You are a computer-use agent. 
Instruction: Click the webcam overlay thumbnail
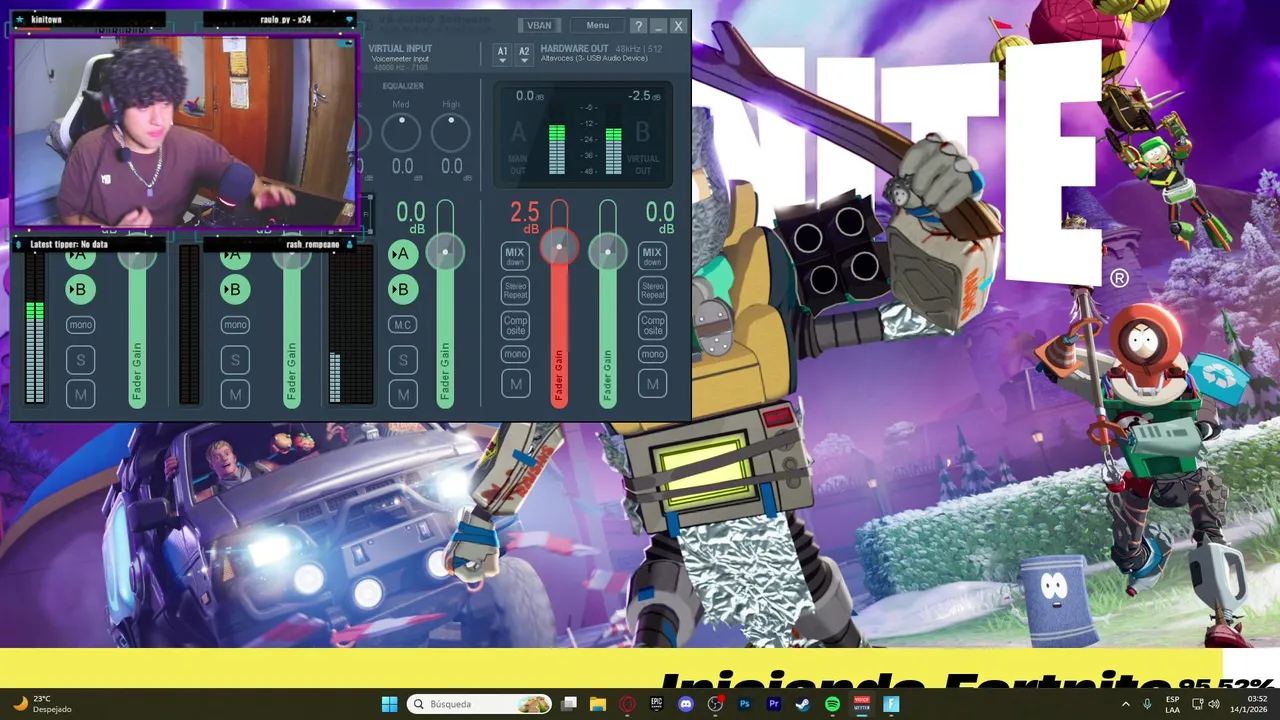tap(185, 130)
